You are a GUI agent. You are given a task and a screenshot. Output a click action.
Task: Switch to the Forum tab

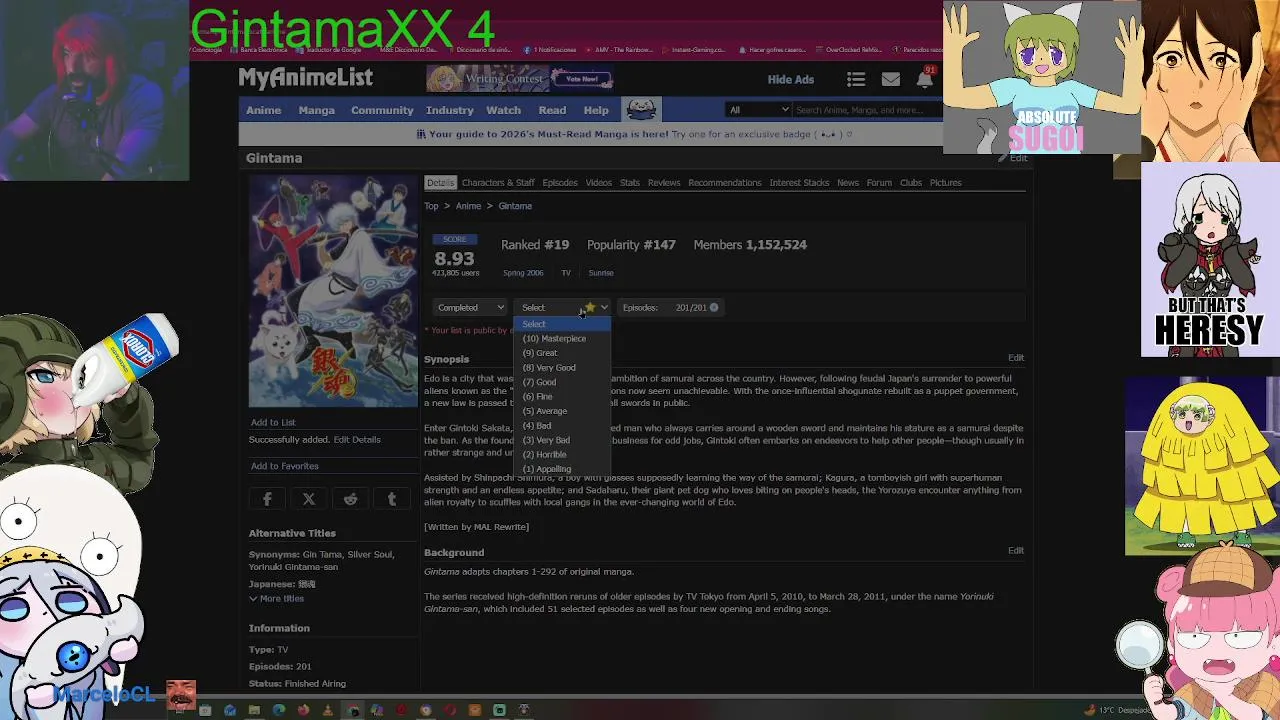[x=879, y=183]
